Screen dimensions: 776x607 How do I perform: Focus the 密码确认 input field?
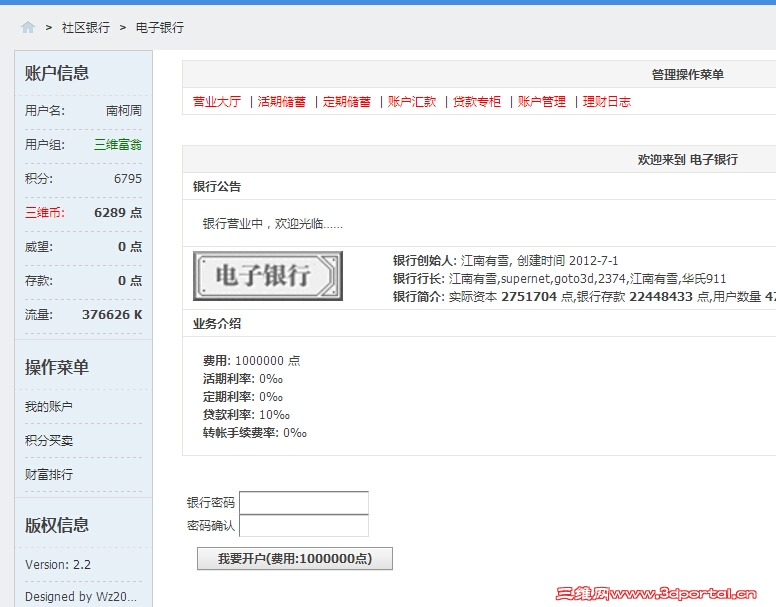pyautogui.click(x=304, y=525)
